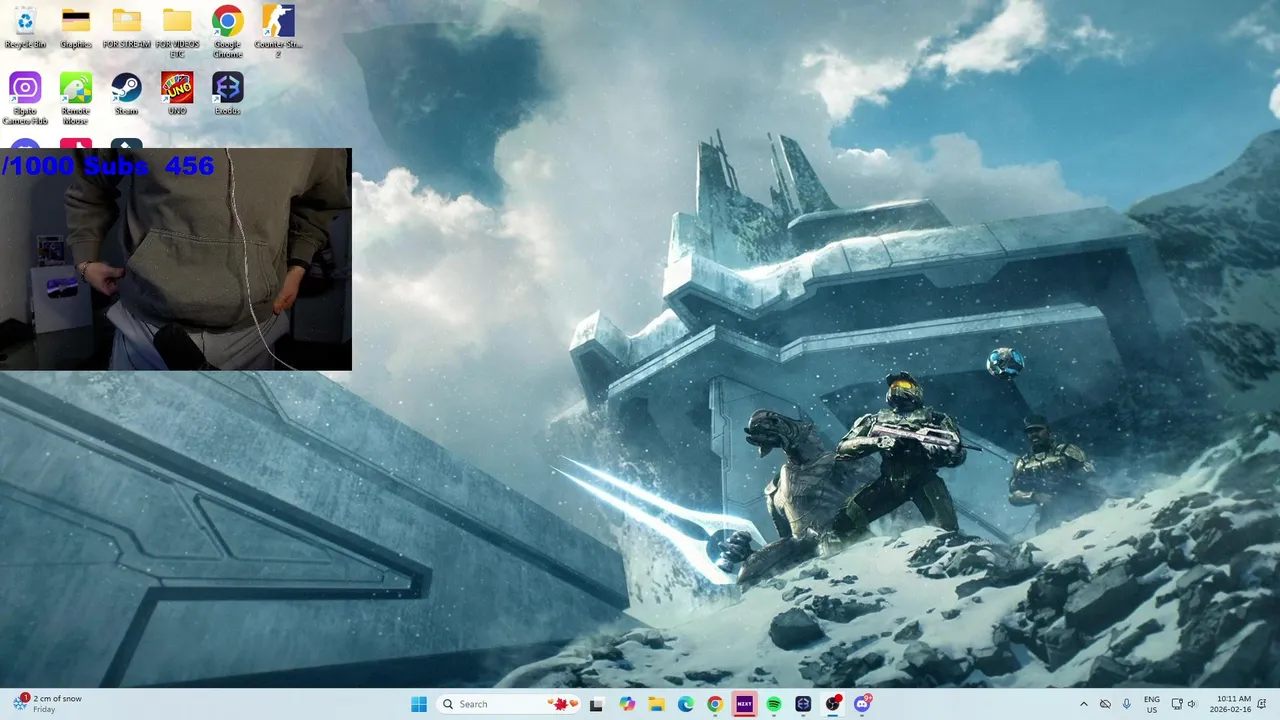
Task: Open network quick settings icon
Action: [1178, 704]
